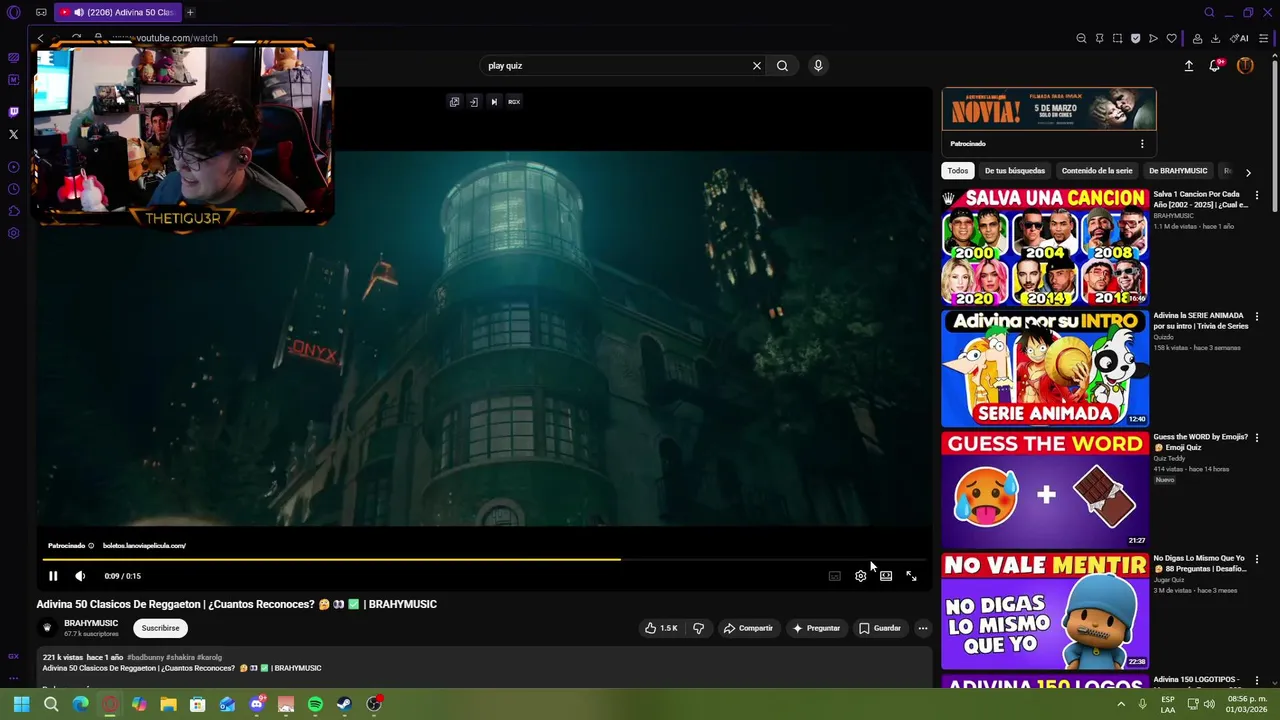Open more actions under the video
This screenshot has width=1280, height=720.
[x=922, y=628]
